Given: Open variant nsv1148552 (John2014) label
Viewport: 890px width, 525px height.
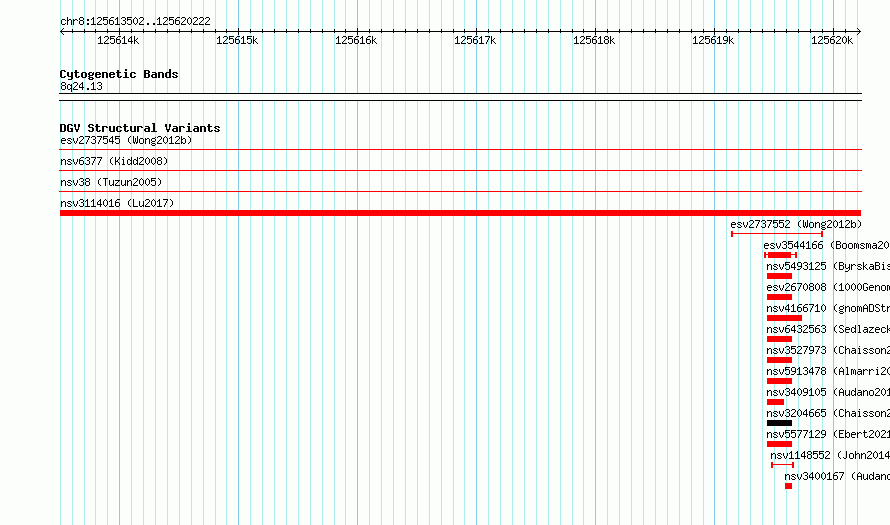Looking at the screenshot, I should point(830,455).
